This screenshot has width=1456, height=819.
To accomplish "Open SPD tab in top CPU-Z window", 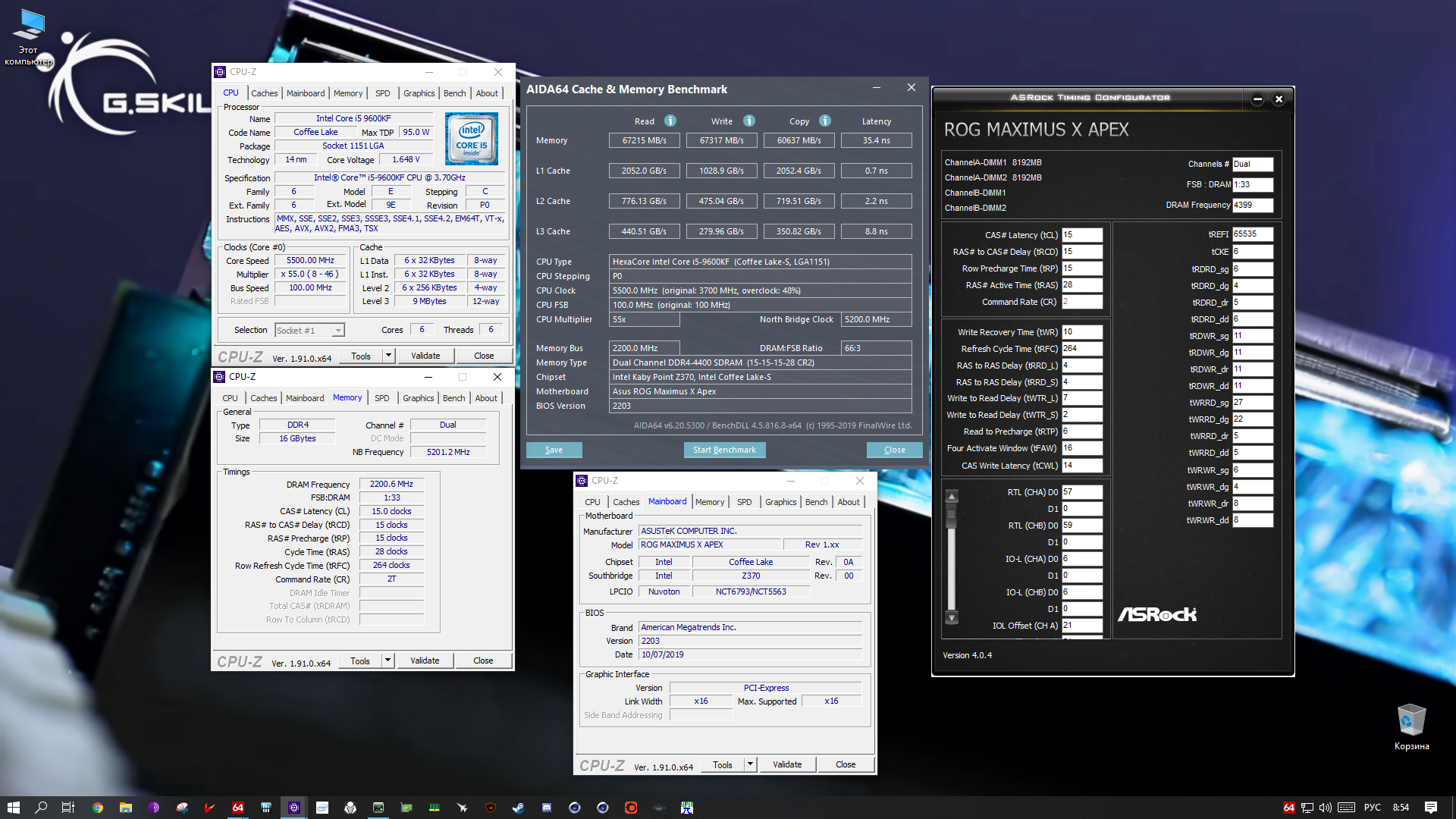I will tap(383, 93).
